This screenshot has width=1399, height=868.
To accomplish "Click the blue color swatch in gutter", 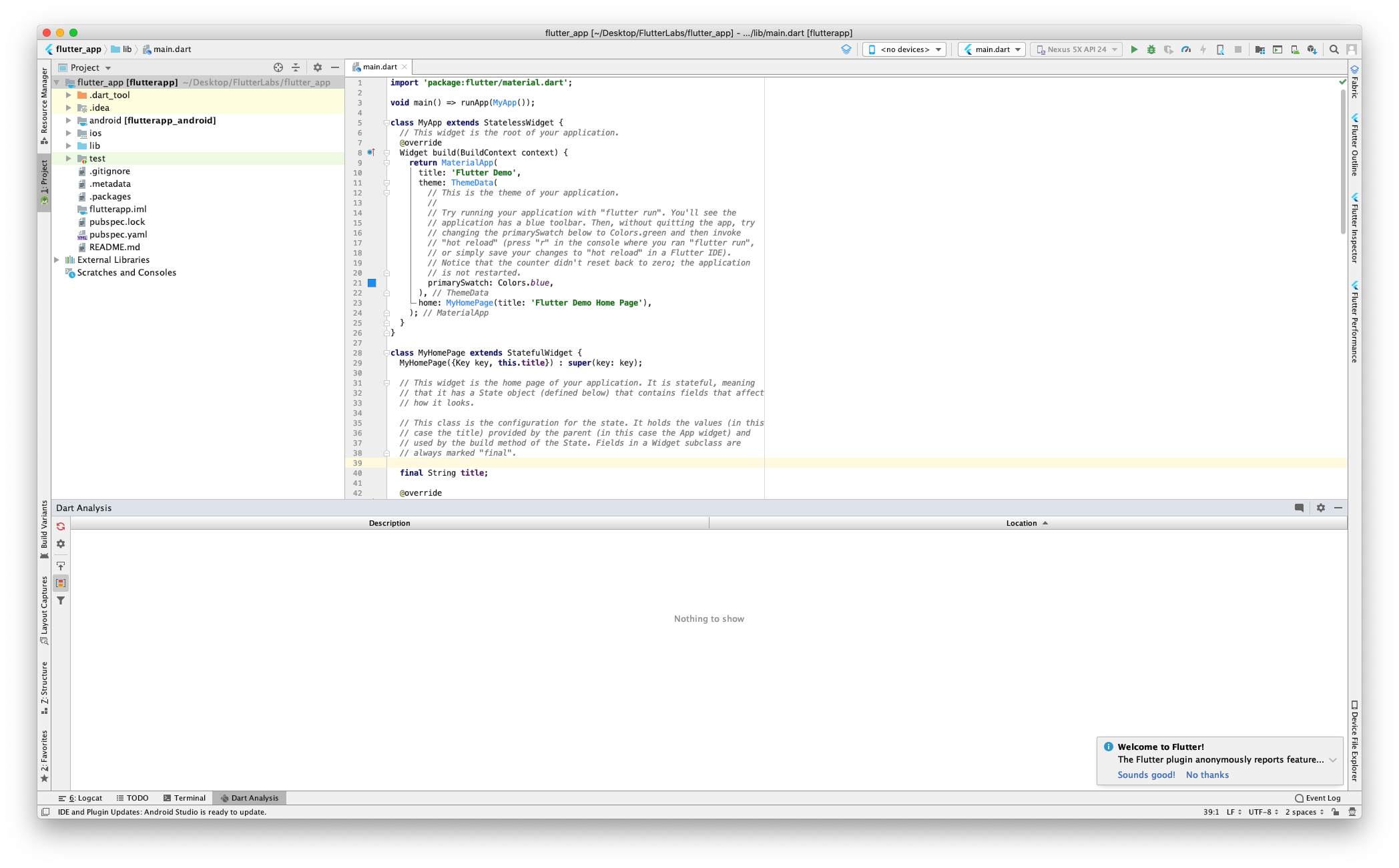I will point(372,283).
